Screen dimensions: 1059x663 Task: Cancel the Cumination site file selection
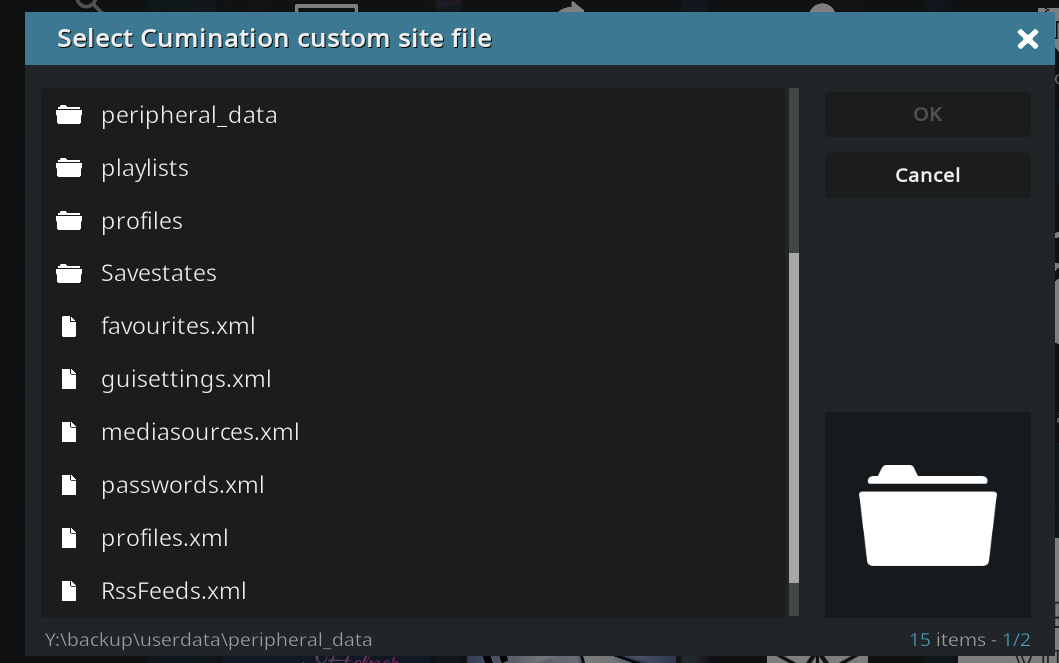click(927, 175)
